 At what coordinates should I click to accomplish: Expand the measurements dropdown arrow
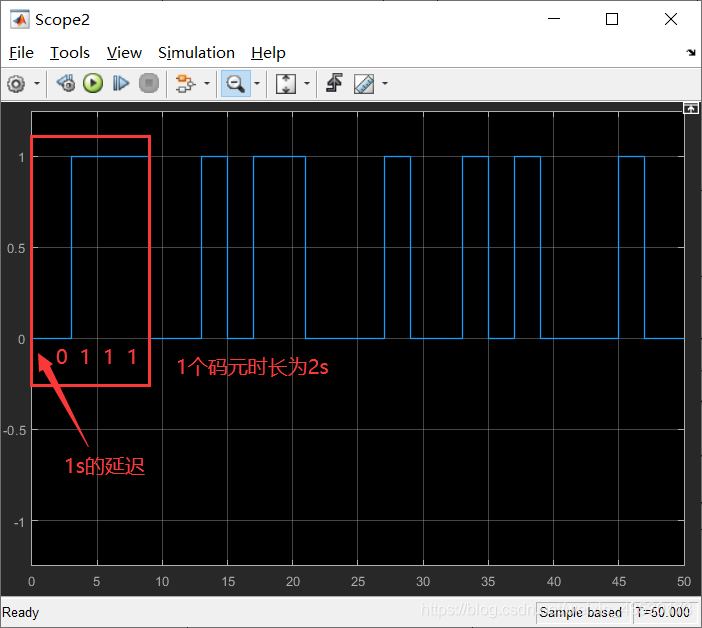click(x=385, y=83)
